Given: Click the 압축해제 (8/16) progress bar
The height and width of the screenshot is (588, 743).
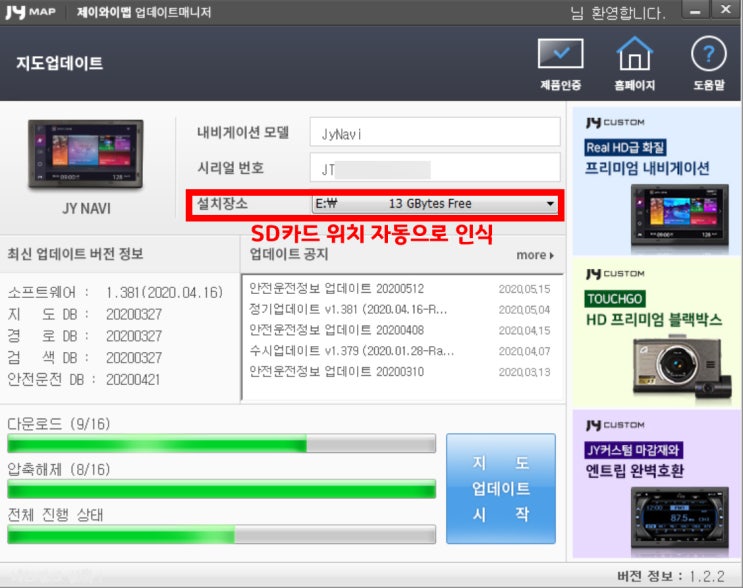Looking at the screenshot, I should pyautogui.click(x=221, y=489).
